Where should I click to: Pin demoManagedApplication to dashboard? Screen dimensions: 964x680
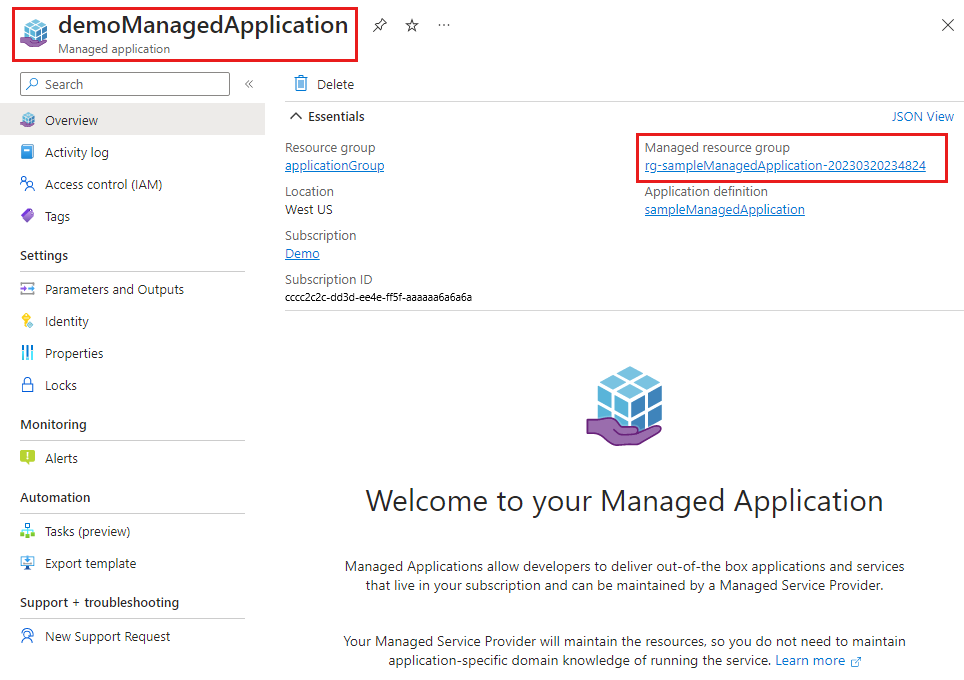380,25
